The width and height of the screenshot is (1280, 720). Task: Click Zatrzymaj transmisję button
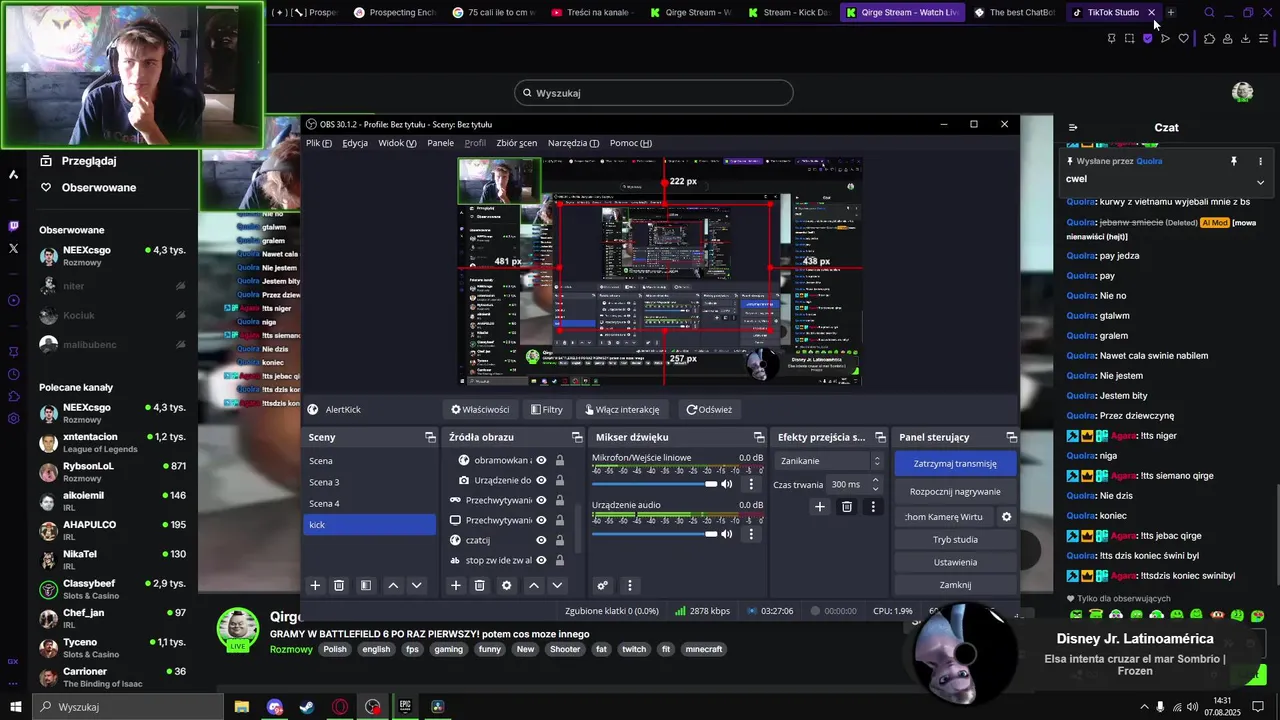(x=955, y=464)
